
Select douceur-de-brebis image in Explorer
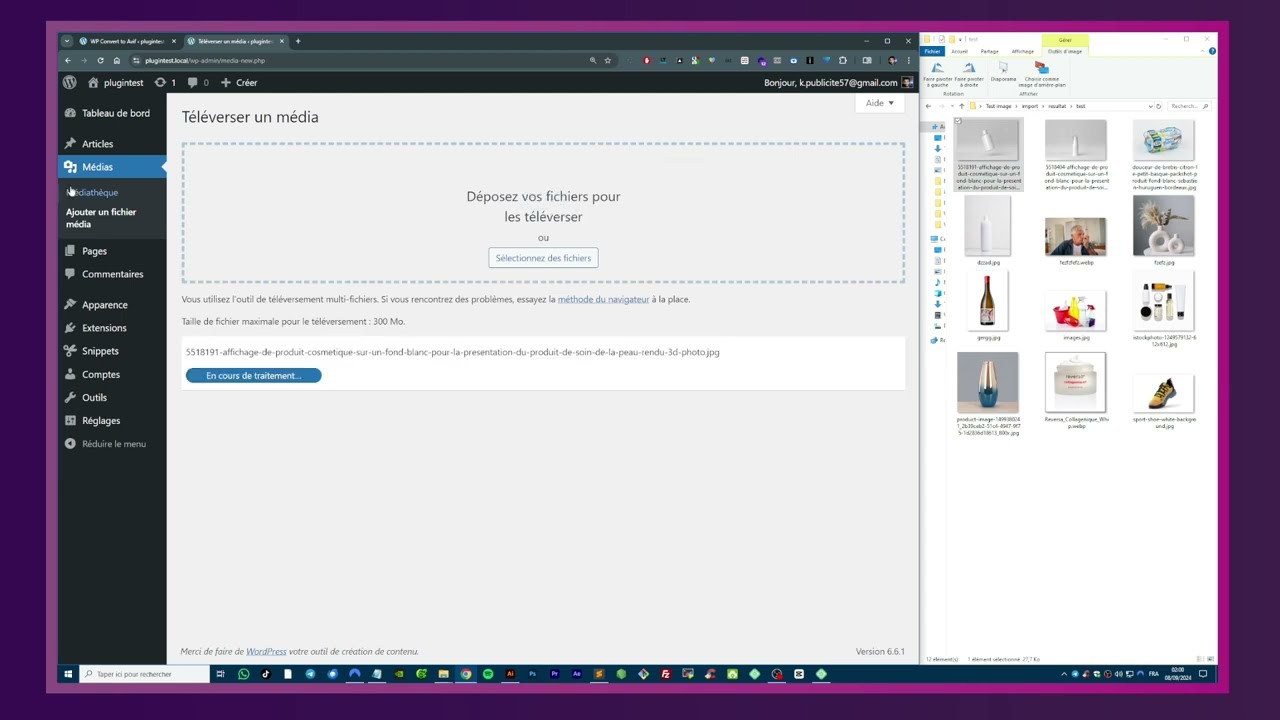[1163, 141]
